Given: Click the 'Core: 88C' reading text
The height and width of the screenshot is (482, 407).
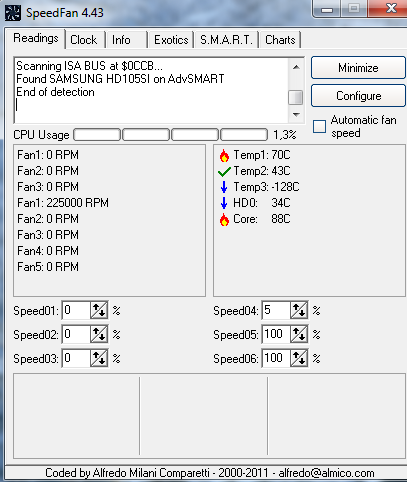Looking at the screenshot, I should [x=262, y=219].
